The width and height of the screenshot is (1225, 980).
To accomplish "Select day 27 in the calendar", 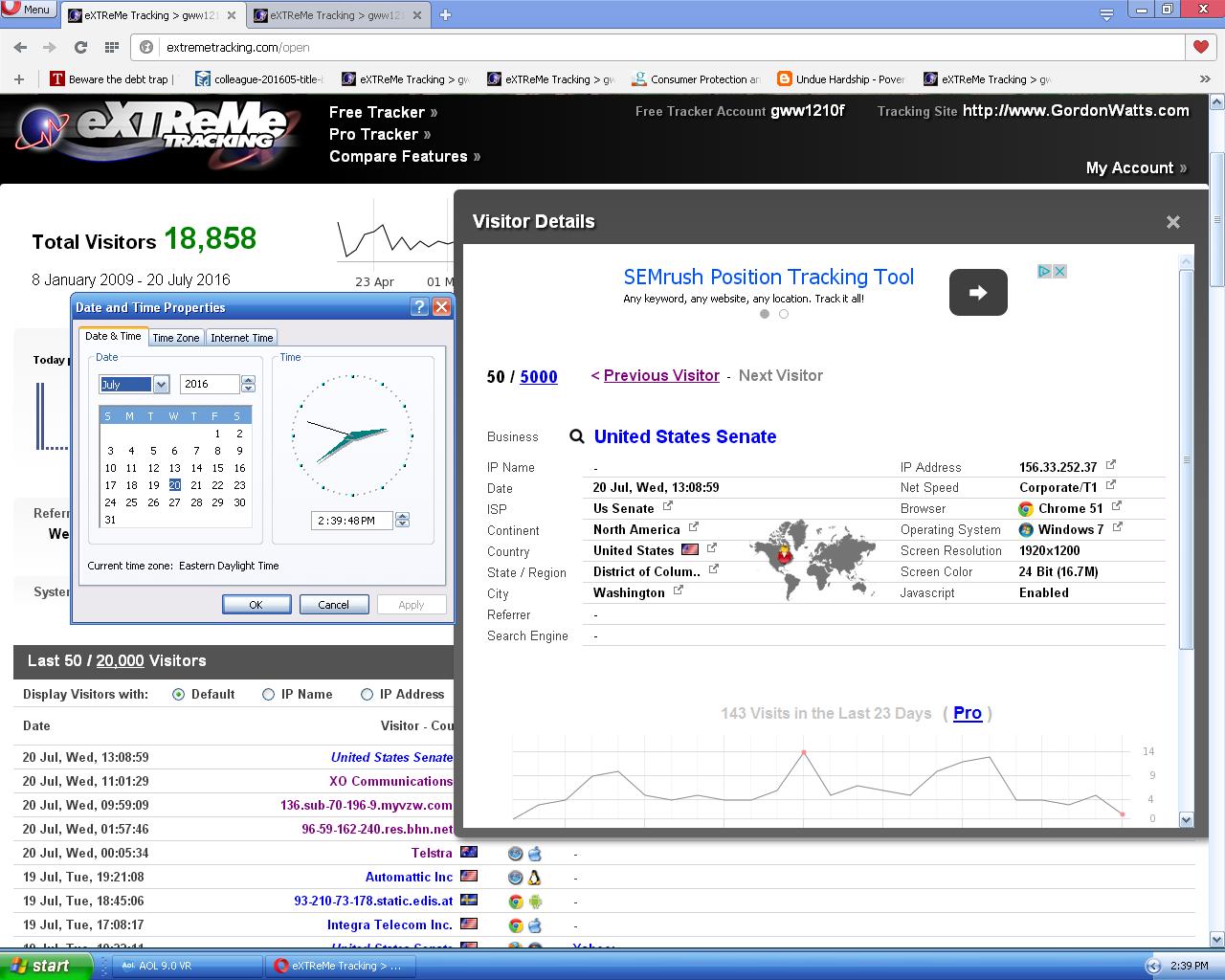I will point(174,502).
